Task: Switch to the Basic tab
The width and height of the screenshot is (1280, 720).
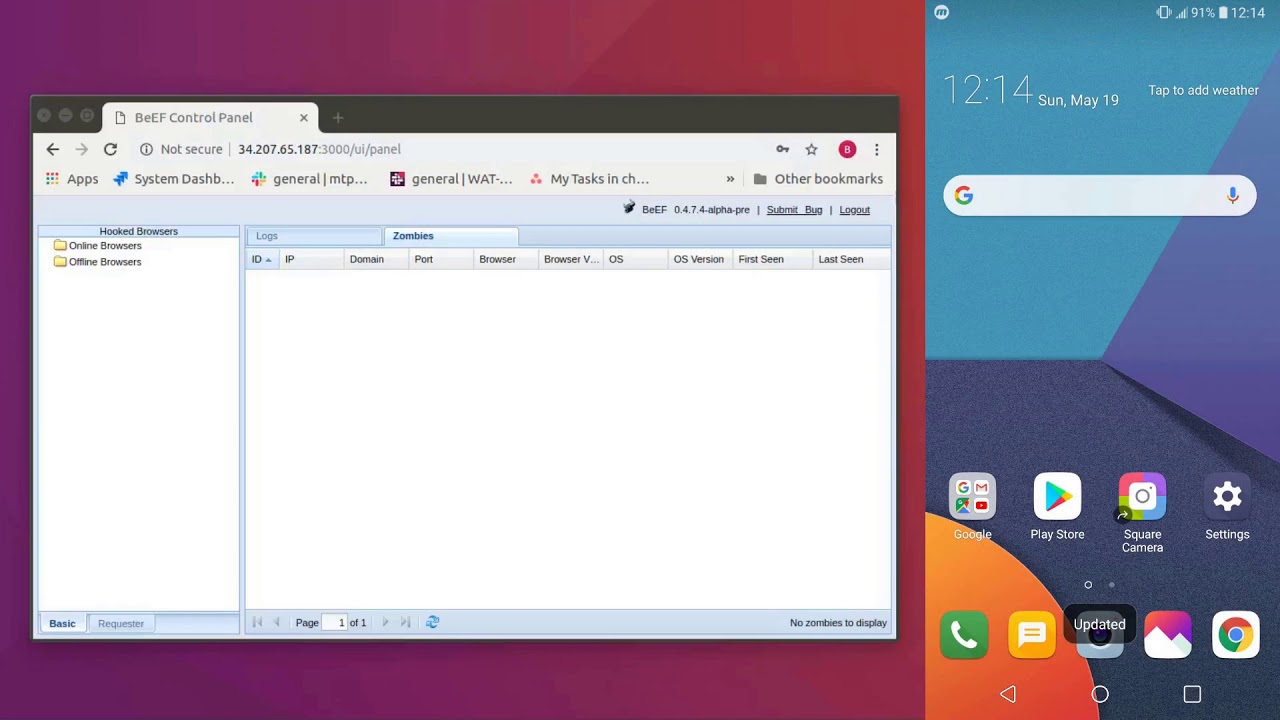Action: point(62,624)
